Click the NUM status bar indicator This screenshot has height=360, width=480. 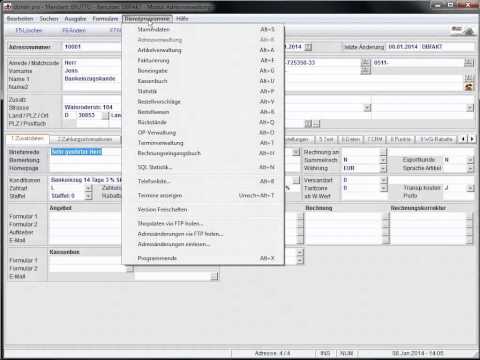point(347,353)
